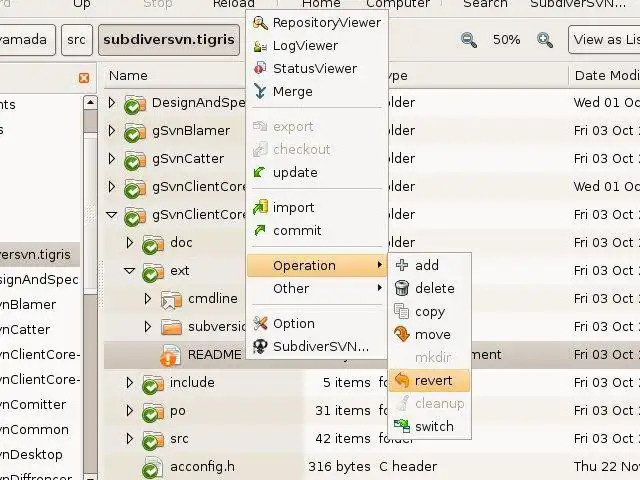Click the acconfig.h file icon
Image resolution: width=640 pixels, height=480 pixels.
[152, 467]
